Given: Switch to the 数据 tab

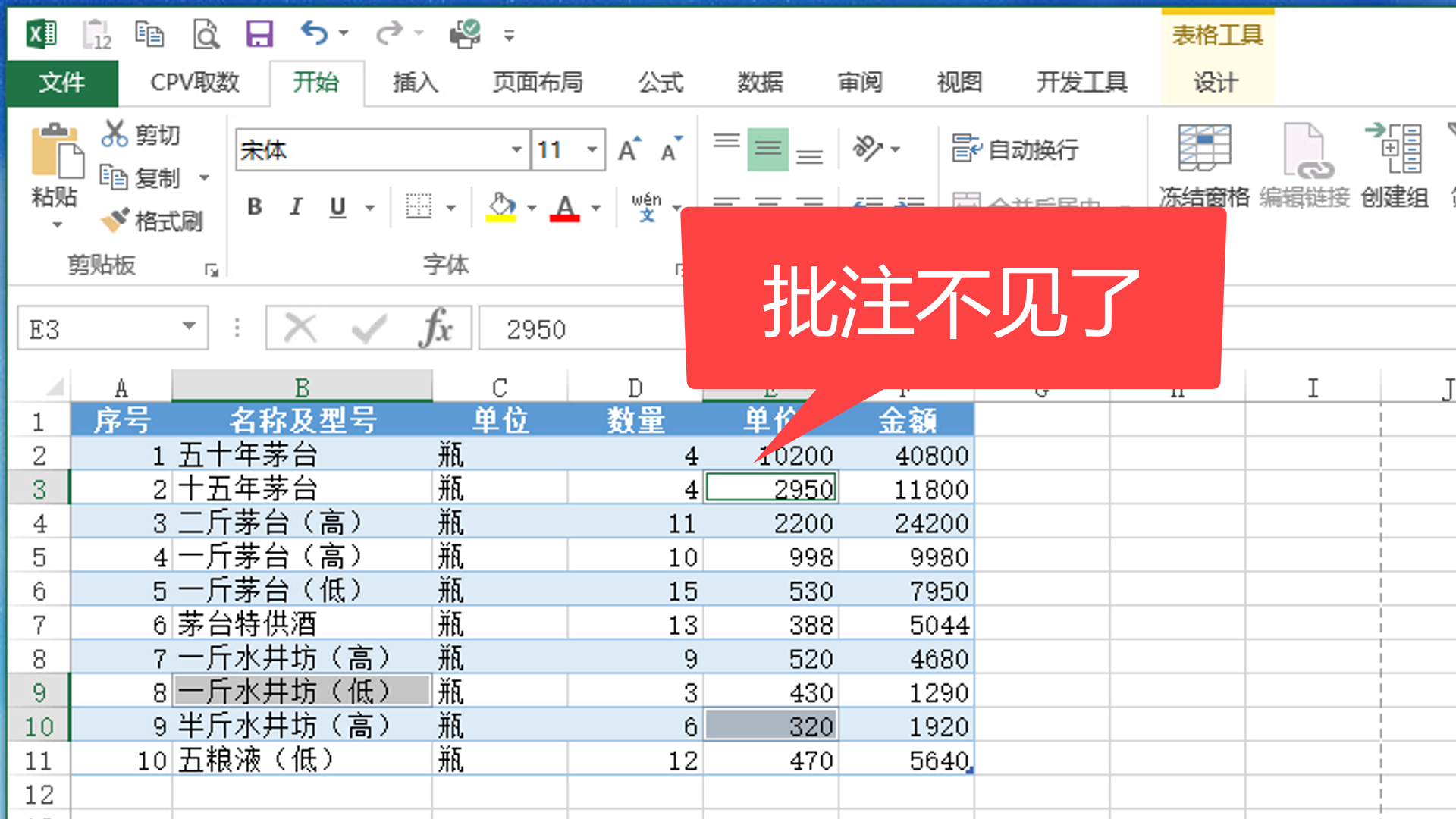Looking at the screenshot, I should [761, 82].
